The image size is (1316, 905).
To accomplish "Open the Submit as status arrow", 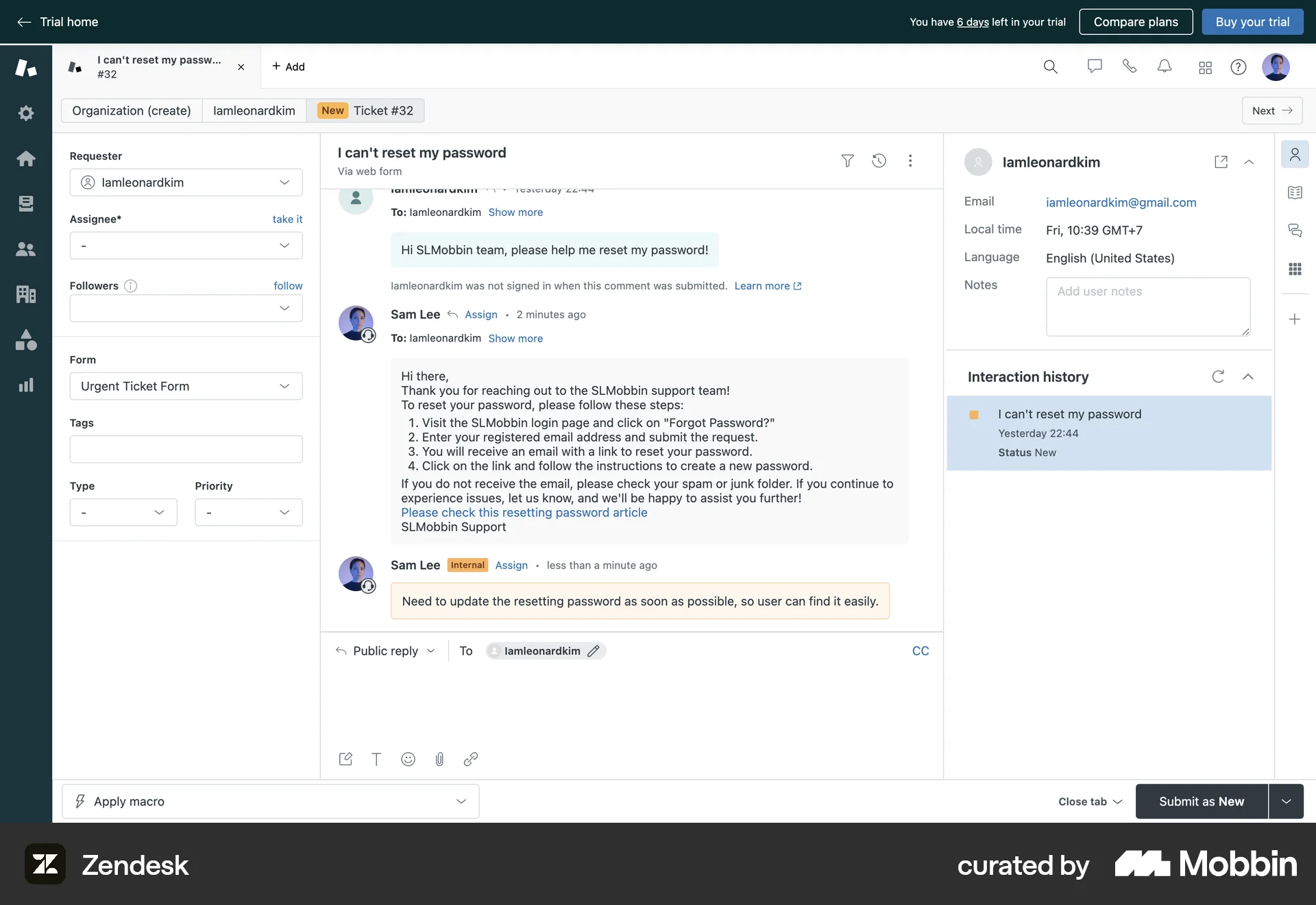I will 1286,801.
